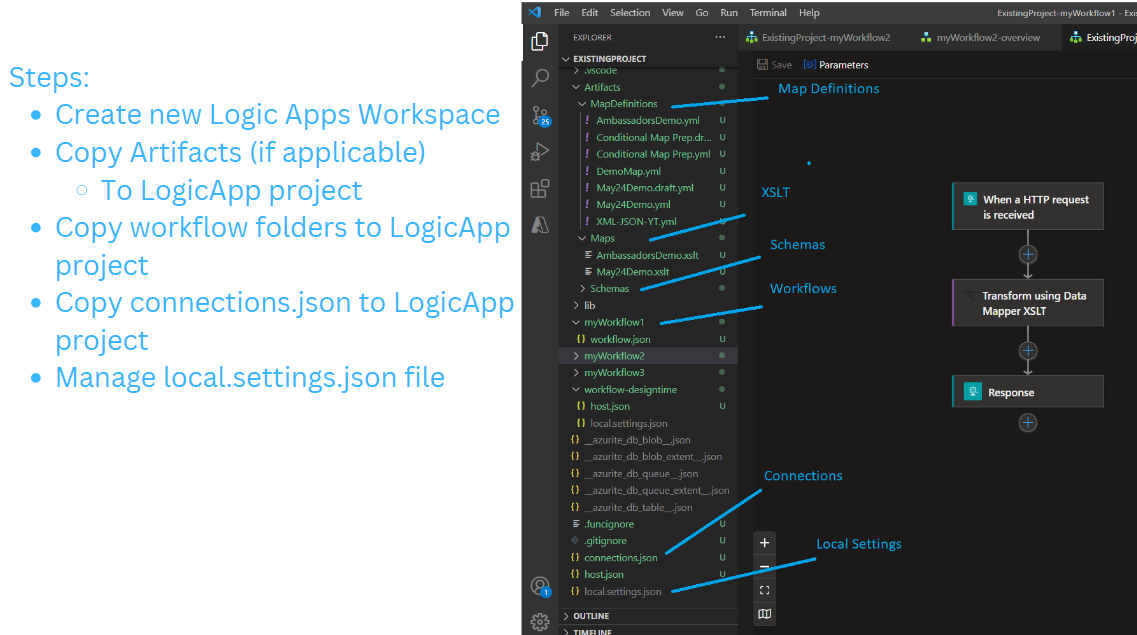Select the HTTP request trigger card
1137x635 pixels.
tap(1028, 207)
